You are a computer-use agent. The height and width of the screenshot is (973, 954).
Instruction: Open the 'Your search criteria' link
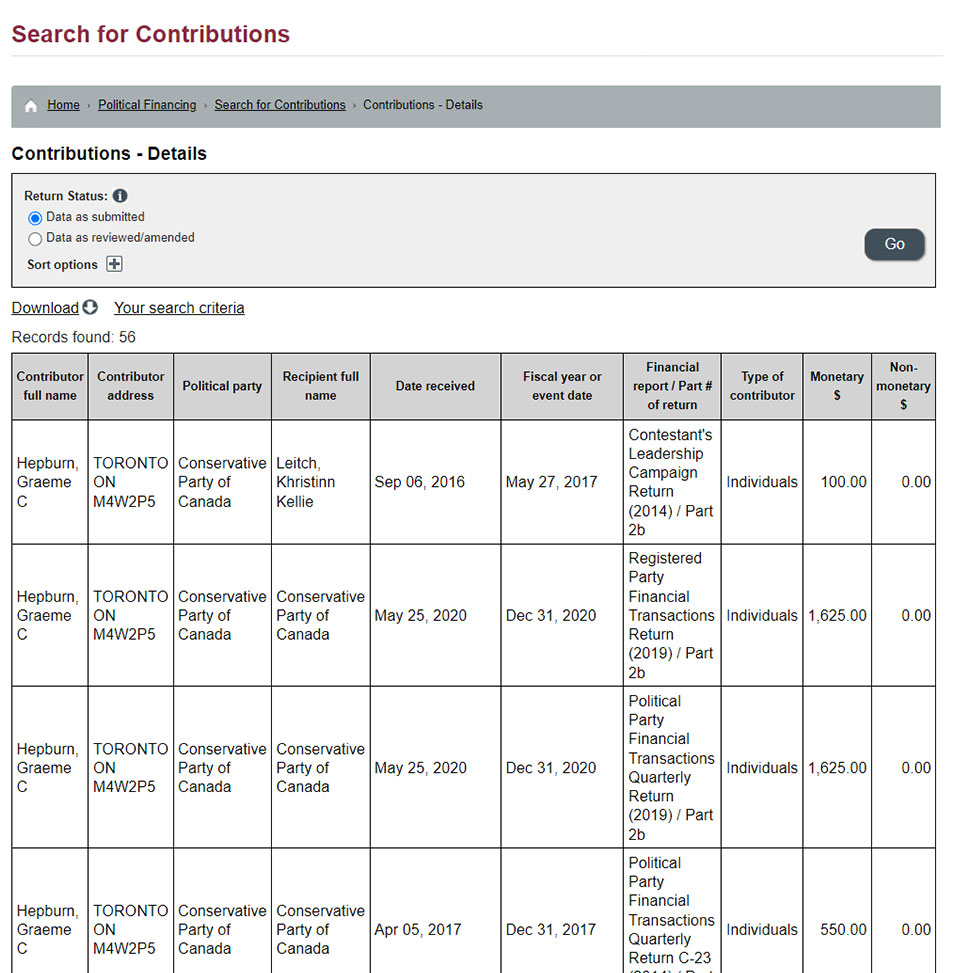pyautogui.click(x=179, y=308)
